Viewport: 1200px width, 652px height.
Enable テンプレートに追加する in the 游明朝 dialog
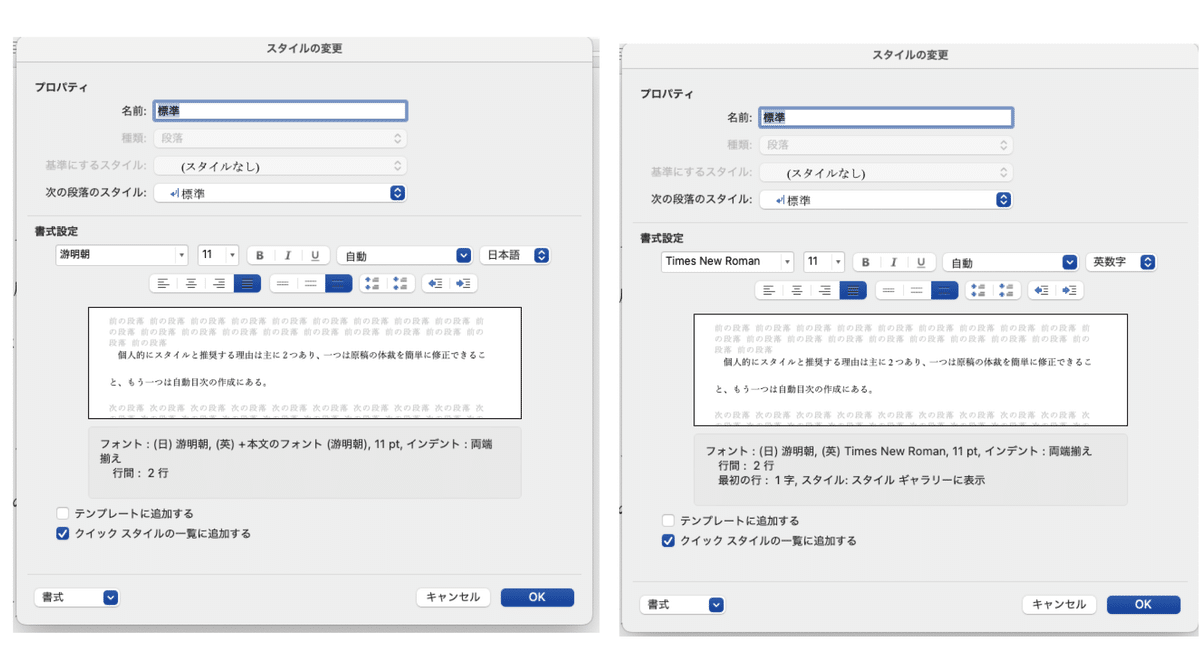pyautogui.click(x=62, y=513)
